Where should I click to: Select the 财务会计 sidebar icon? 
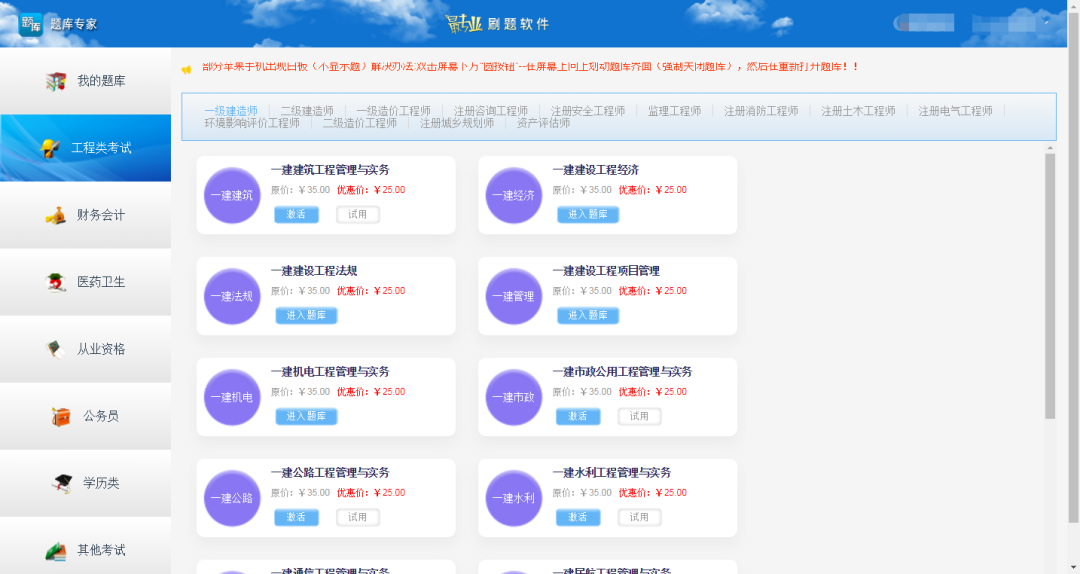[x=56, y=215]
